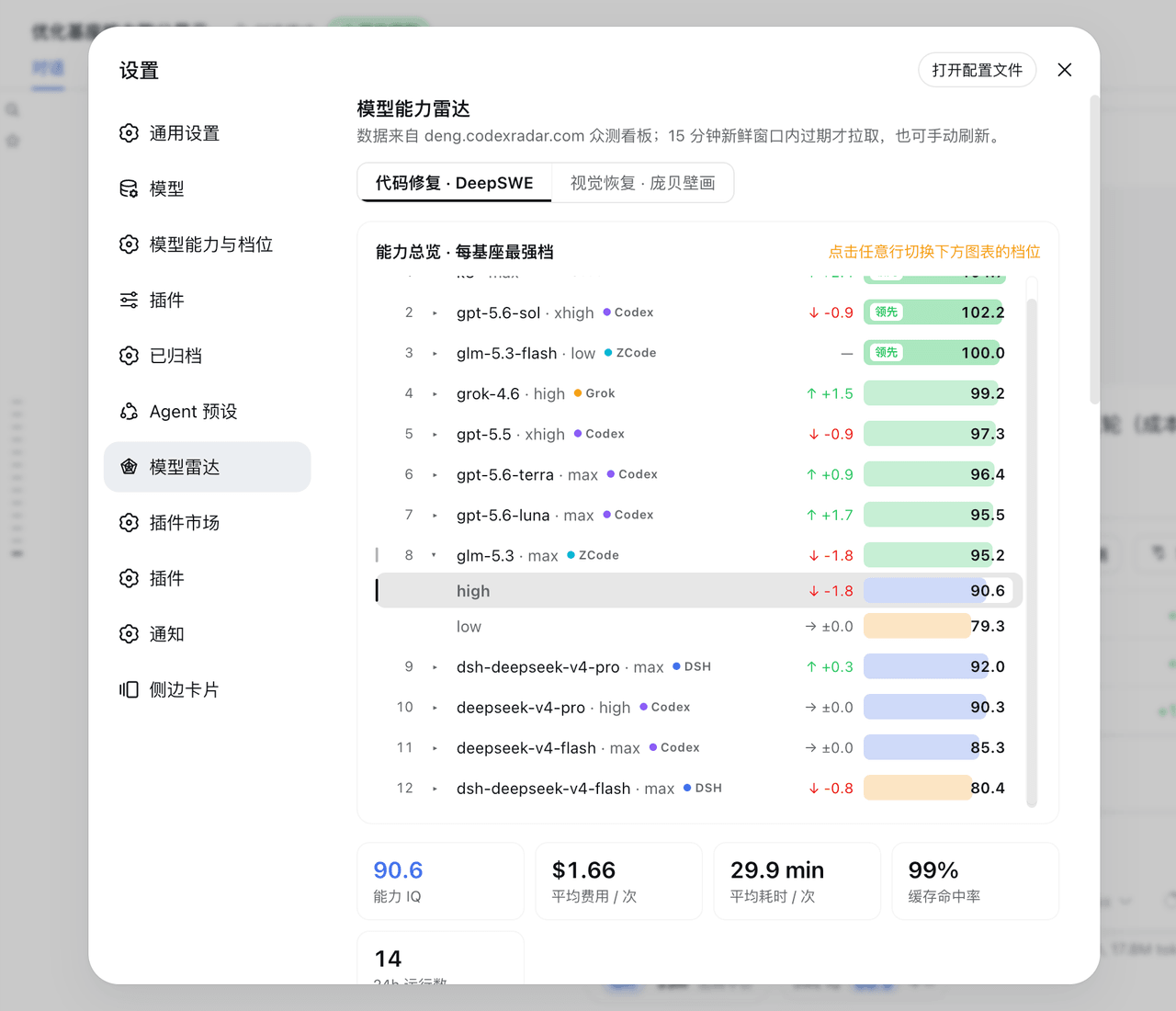Viewport: 1176px width, 1011px height.
Task: Expand the glm-5.3-flash row triangle
Action: click(435, 353)
